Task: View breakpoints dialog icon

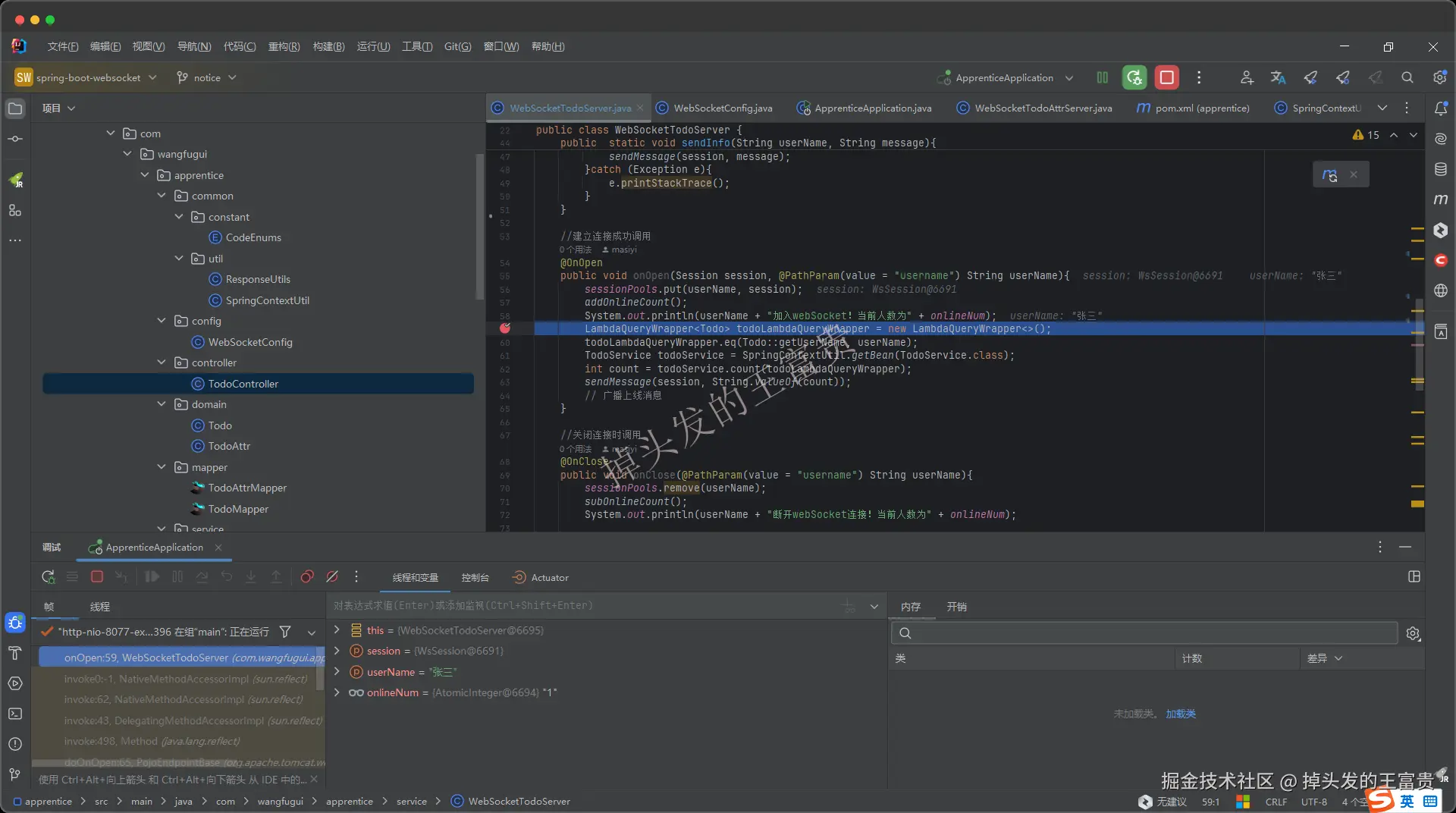Action: pos(307,577)
